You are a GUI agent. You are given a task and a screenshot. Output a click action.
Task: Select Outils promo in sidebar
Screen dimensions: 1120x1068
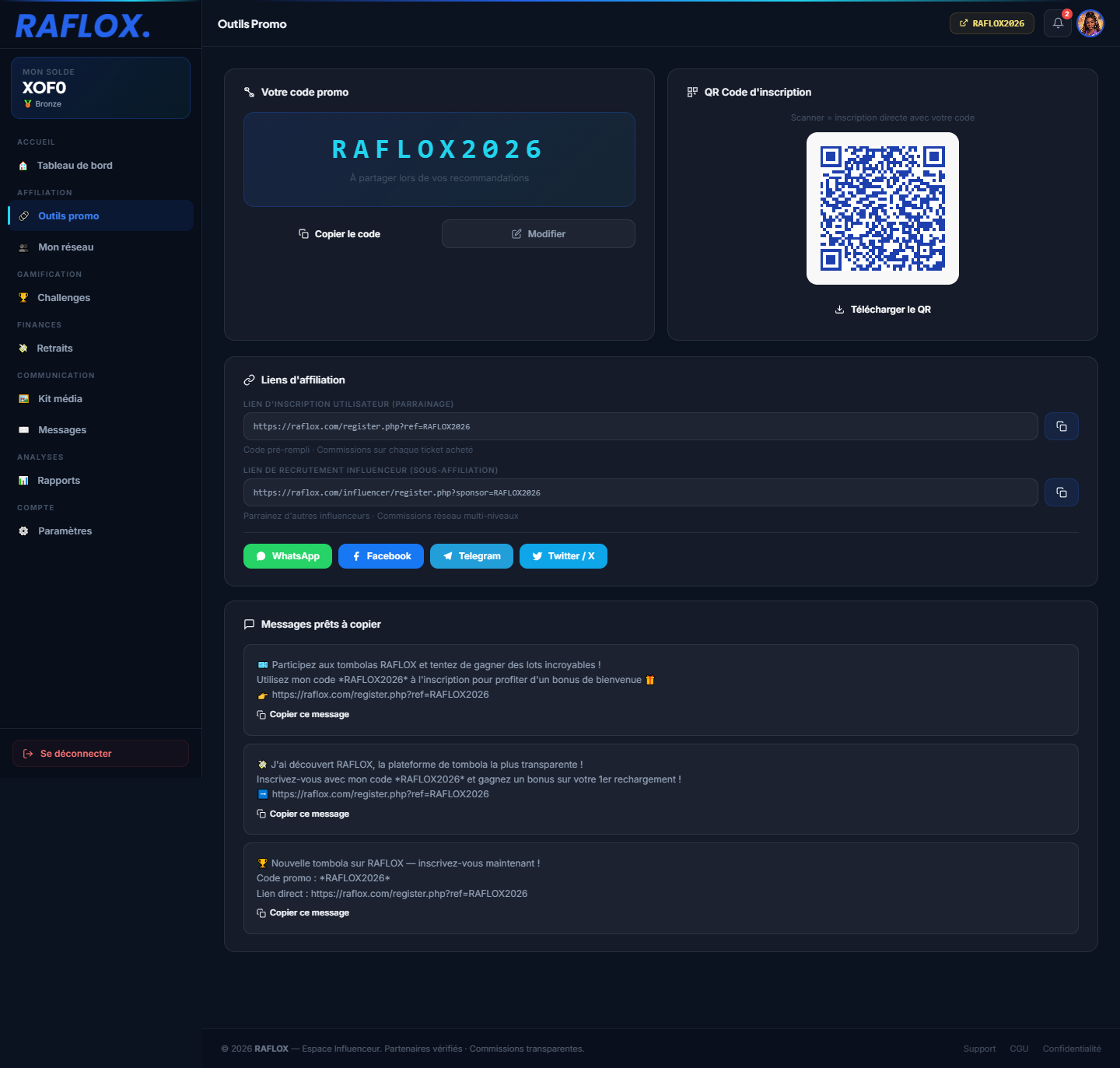[x=100, y=215]
